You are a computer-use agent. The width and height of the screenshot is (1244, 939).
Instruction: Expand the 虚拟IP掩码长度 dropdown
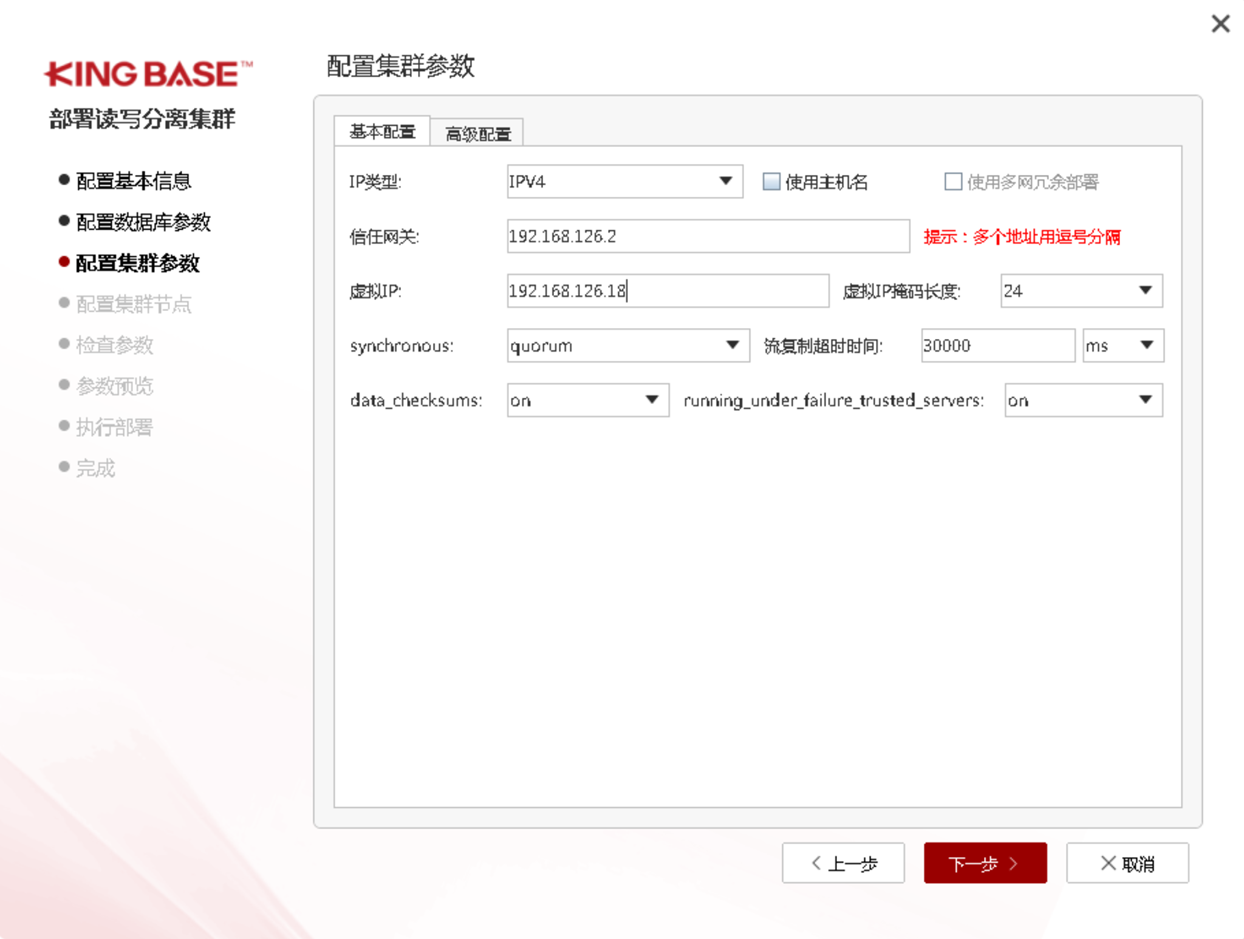tap(1081, 291)
